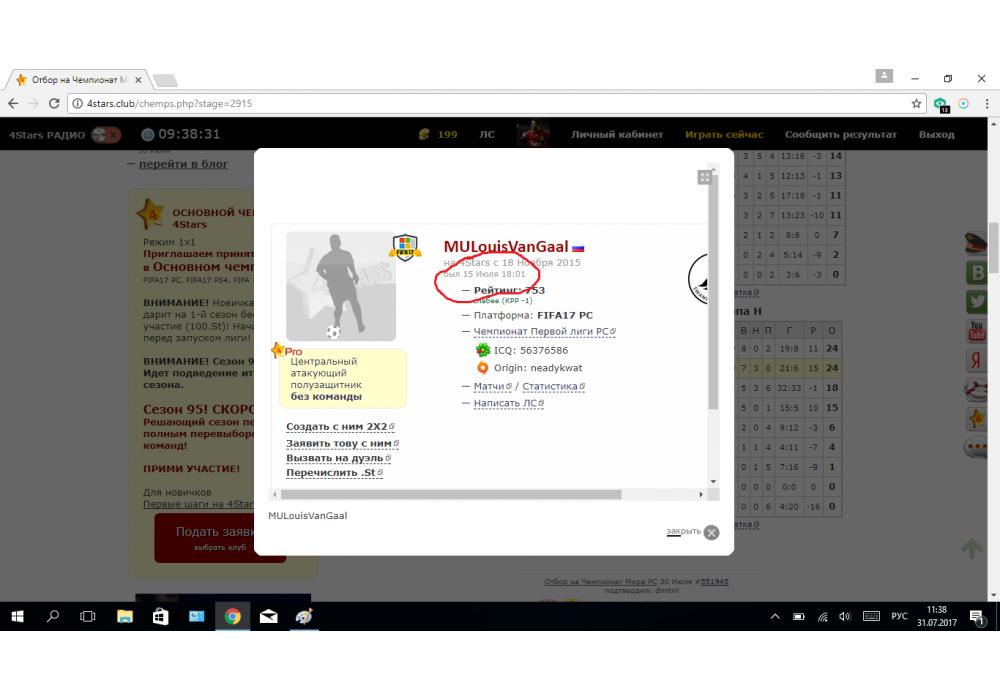
Task: Click Выход to log out
Action: coord(936,135)
